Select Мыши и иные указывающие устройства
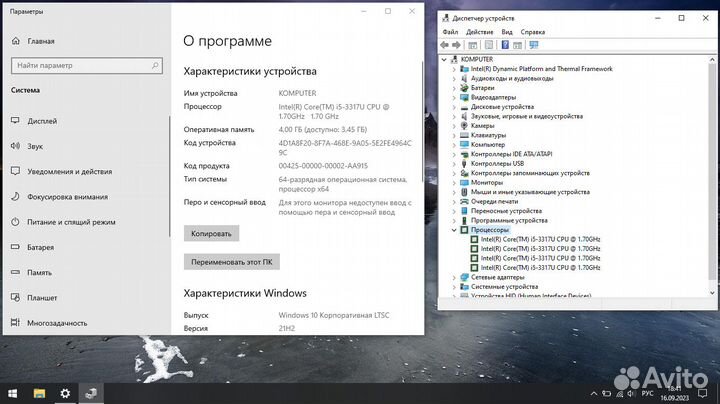 [x=530, y=192]
